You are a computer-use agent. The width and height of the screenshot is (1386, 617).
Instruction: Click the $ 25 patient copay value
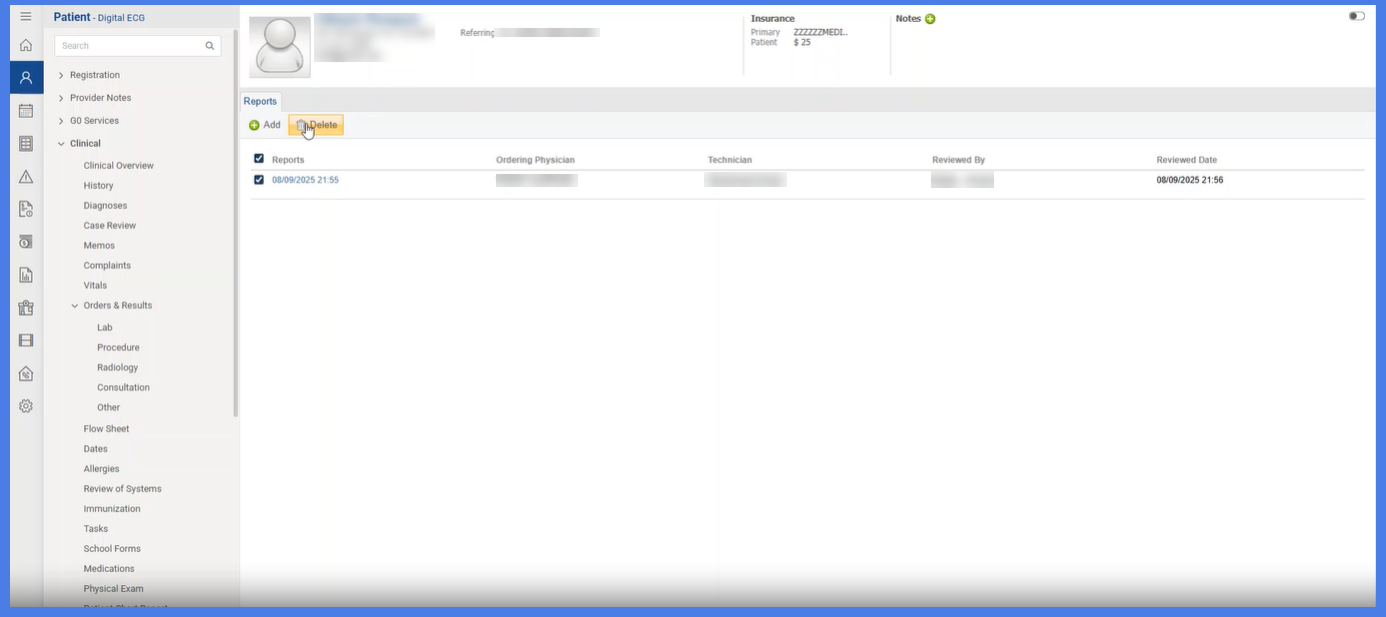(802, 43)
